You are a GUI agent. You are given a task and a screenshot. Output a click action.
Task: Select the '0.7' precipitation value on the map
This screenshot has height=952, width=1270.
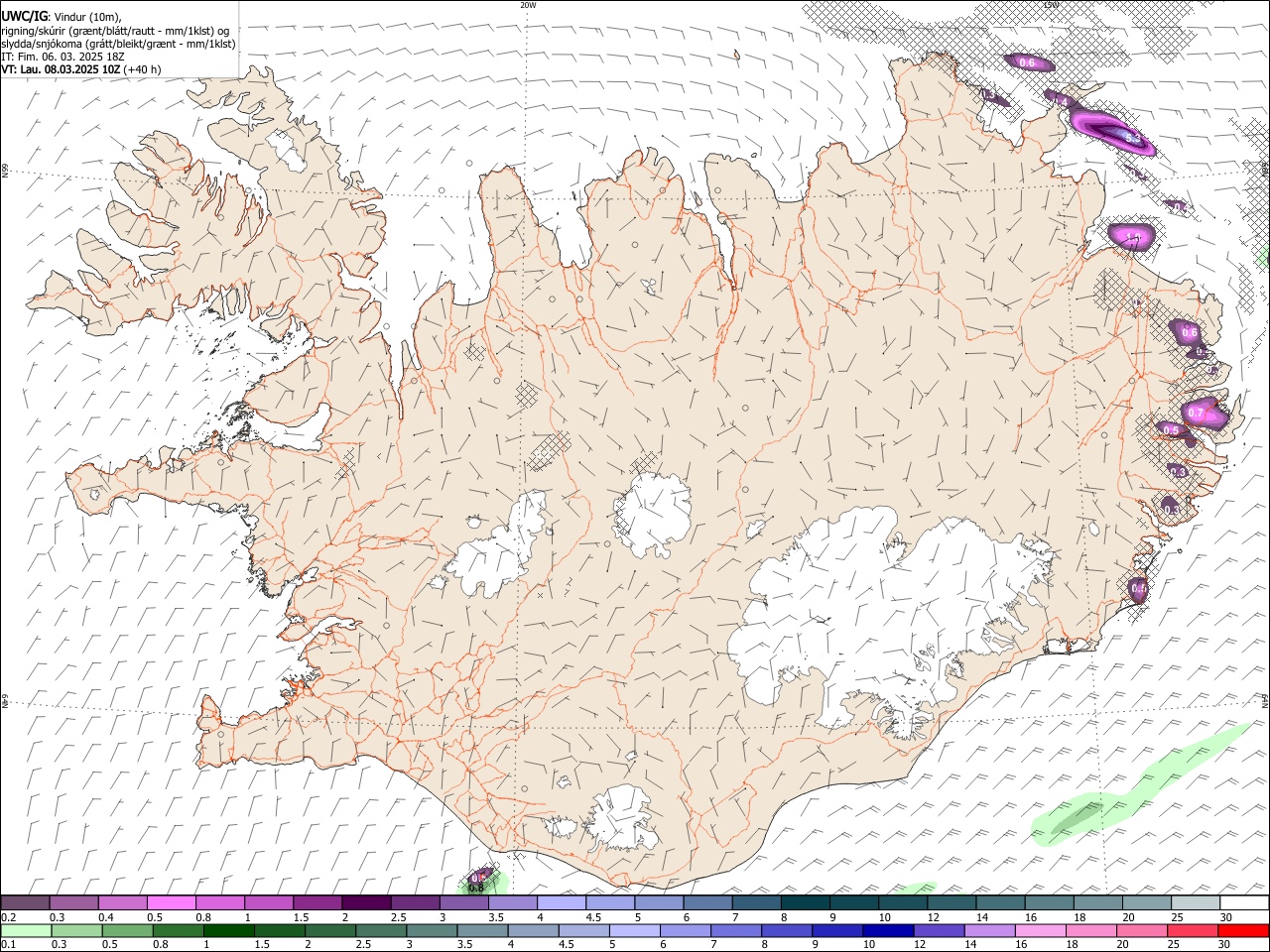click(x=1195, y=413)
